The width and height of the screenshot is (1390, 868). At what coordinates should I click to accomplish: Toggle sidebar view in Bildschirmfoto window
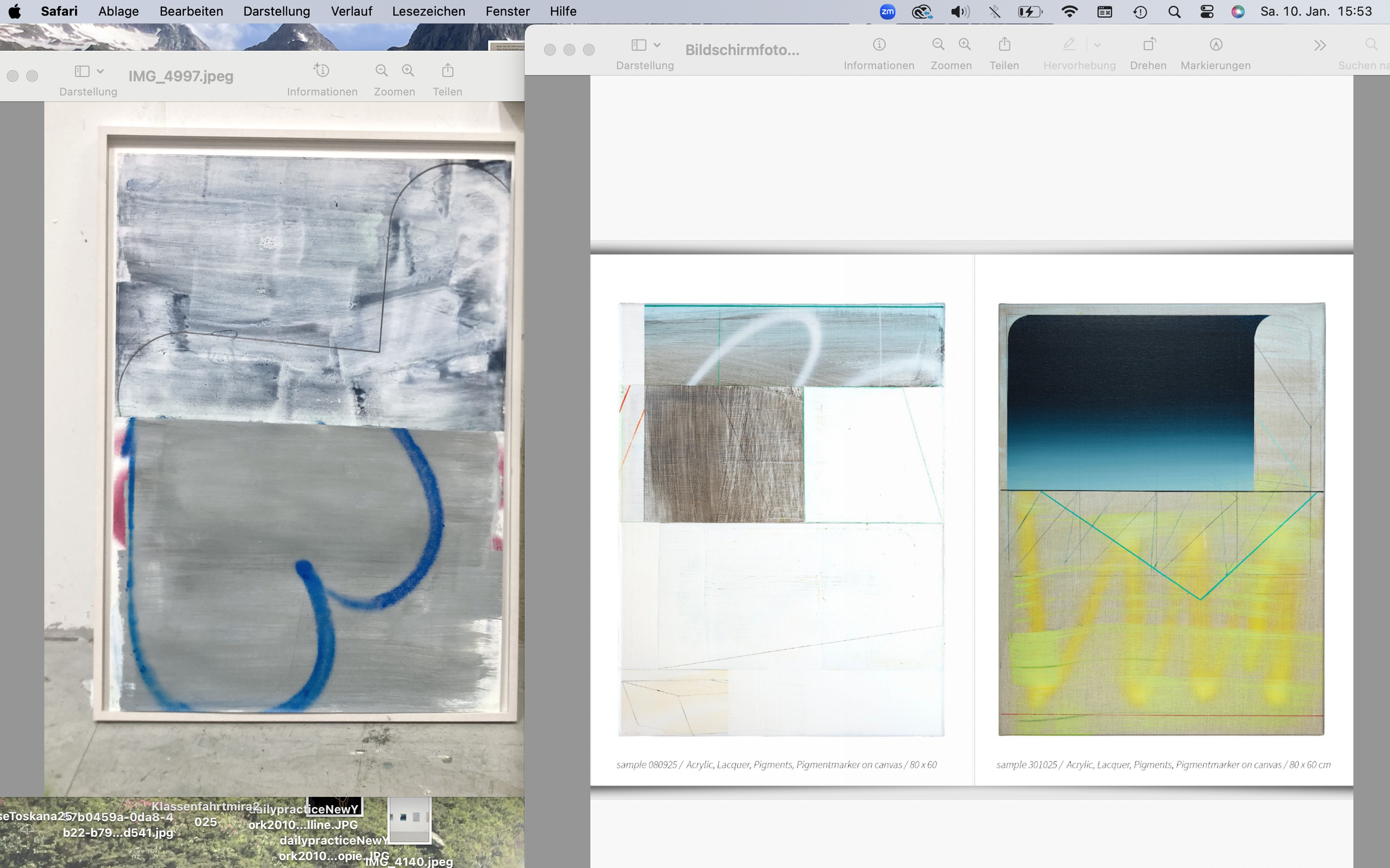click(x=639, y=45)
